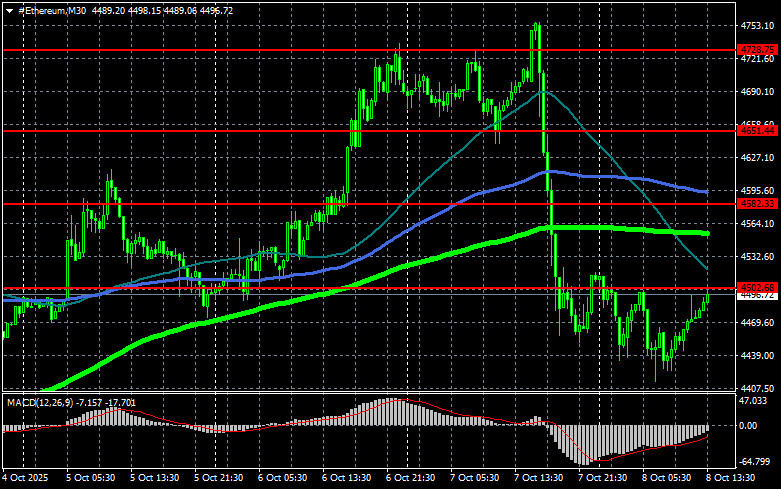Click the triangle arrow beside #Ethereum,M30
The image size is (781, 489).
(8, 10)
